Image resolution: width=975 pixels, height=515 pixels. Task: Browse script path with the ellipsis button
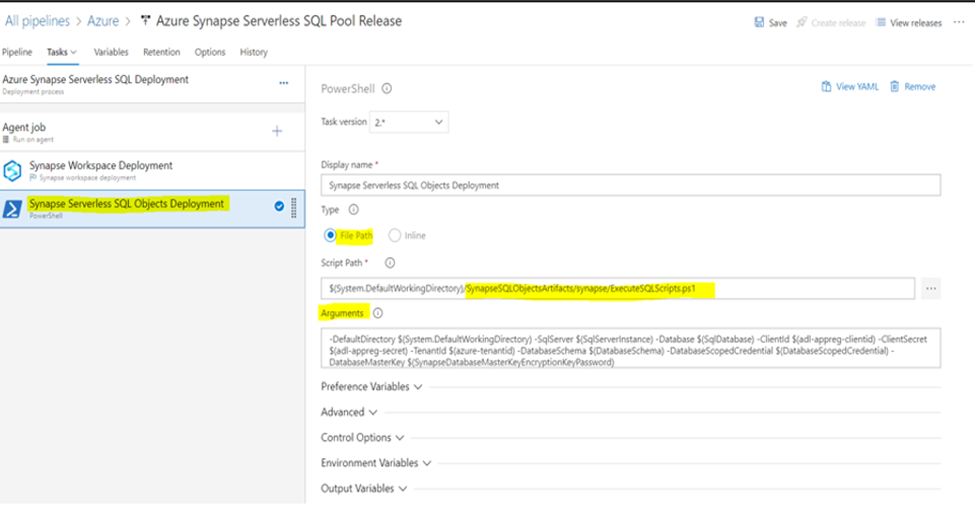931,289
